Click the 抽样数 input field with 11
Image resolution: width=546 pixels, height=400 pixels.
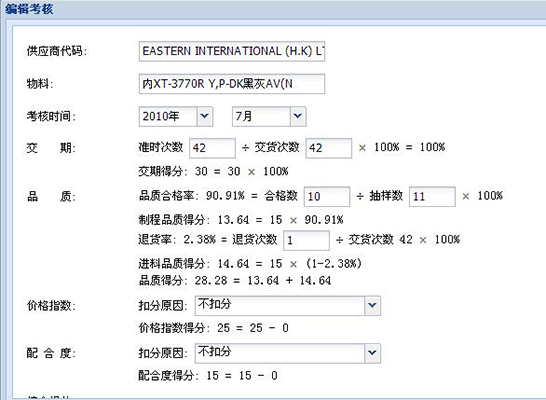coord(432,196)
